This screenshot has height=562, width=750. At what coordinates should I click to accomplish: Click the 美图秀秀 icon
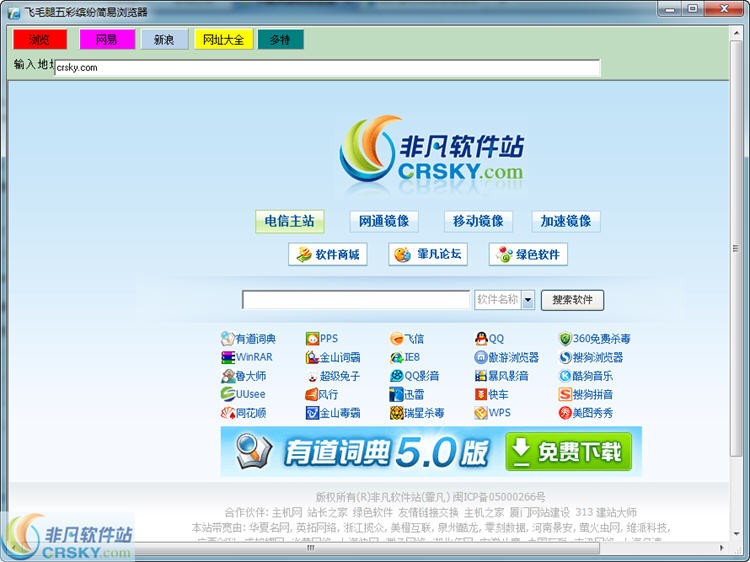pyautogui.click(x=565, y=412)
